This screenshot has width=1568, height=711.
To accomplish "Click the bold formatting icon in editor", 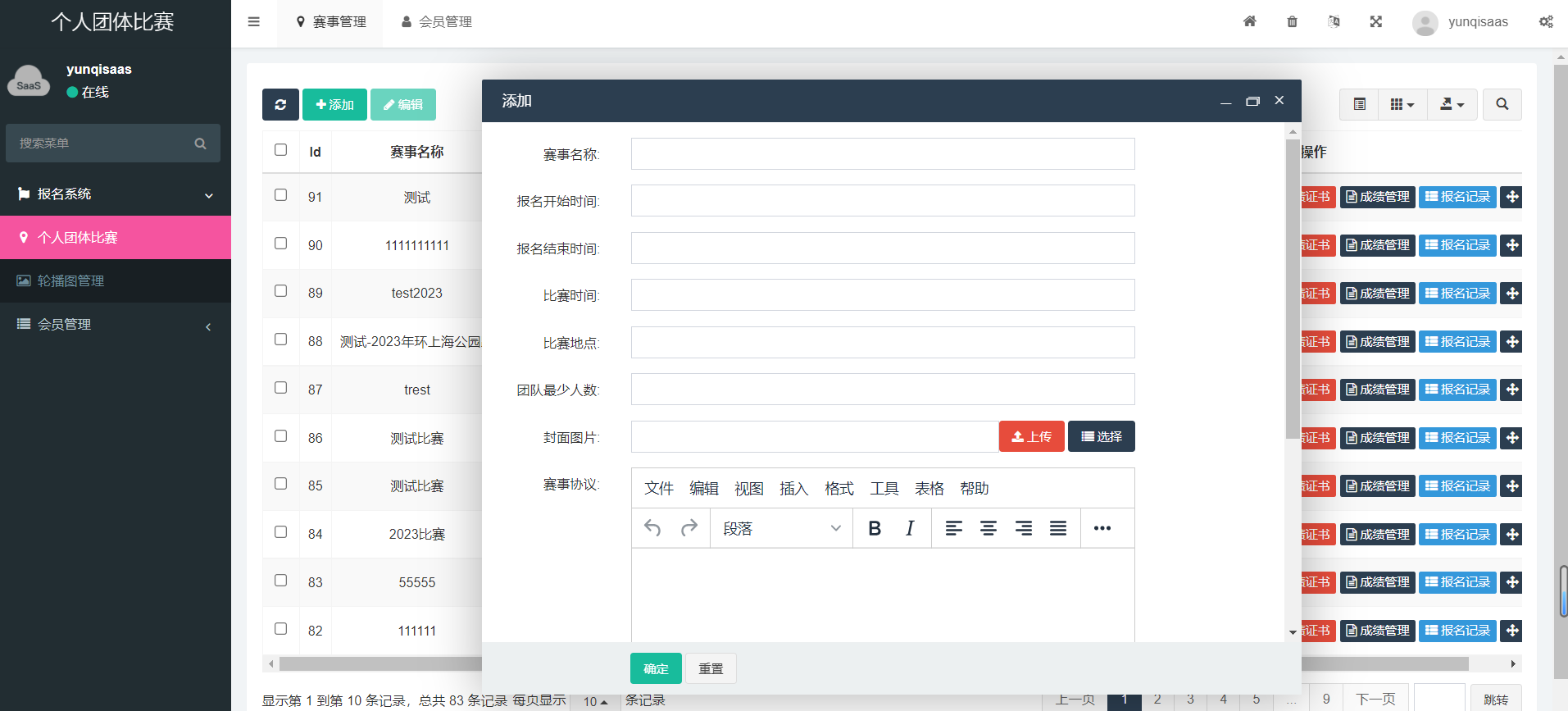I will click(x=875, y=529).
